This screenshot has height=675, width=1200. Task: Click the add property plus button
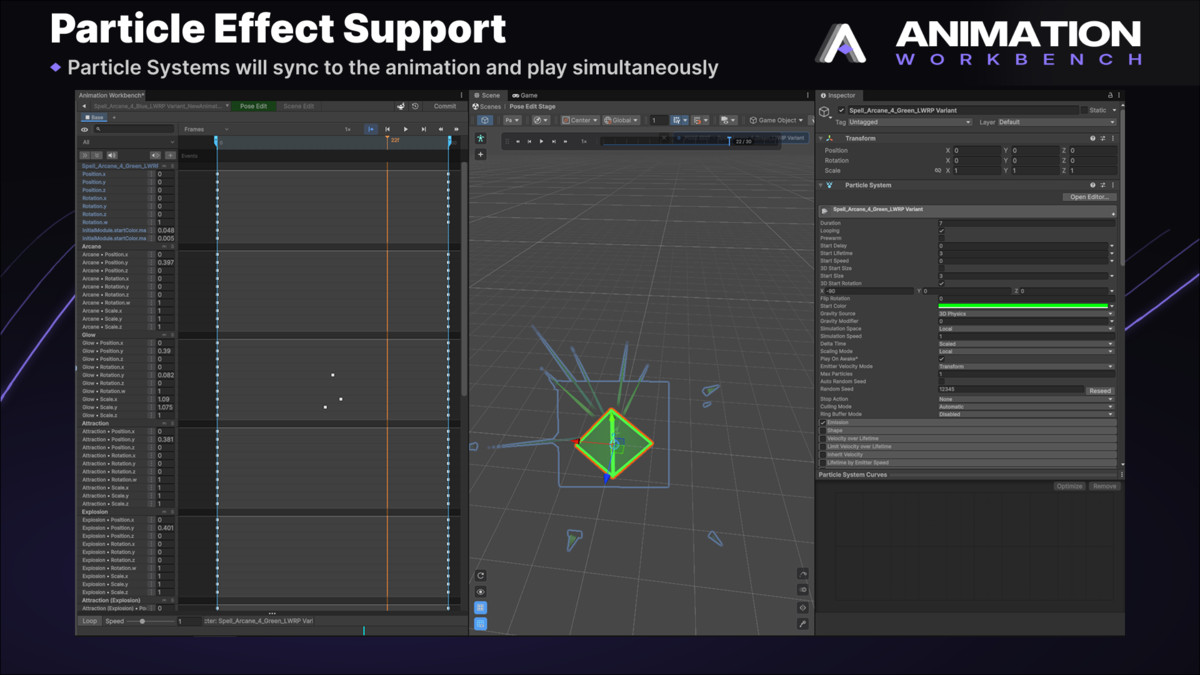170,155
